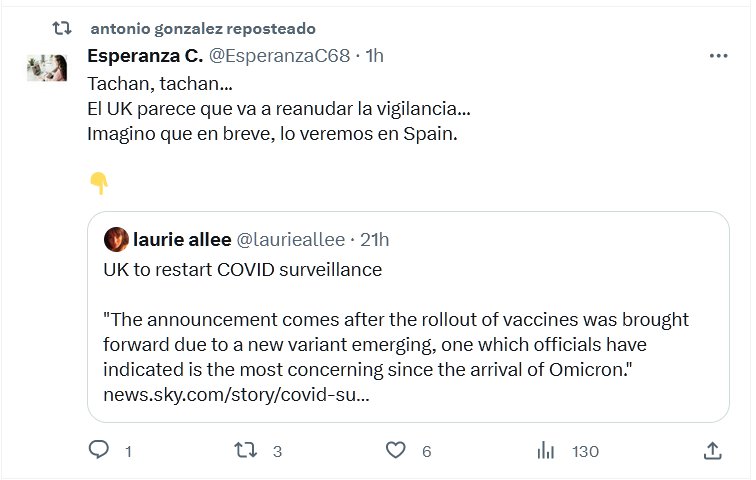Share the tweet via the upload icon
This screenshot has width=756, height=480.
712,451
